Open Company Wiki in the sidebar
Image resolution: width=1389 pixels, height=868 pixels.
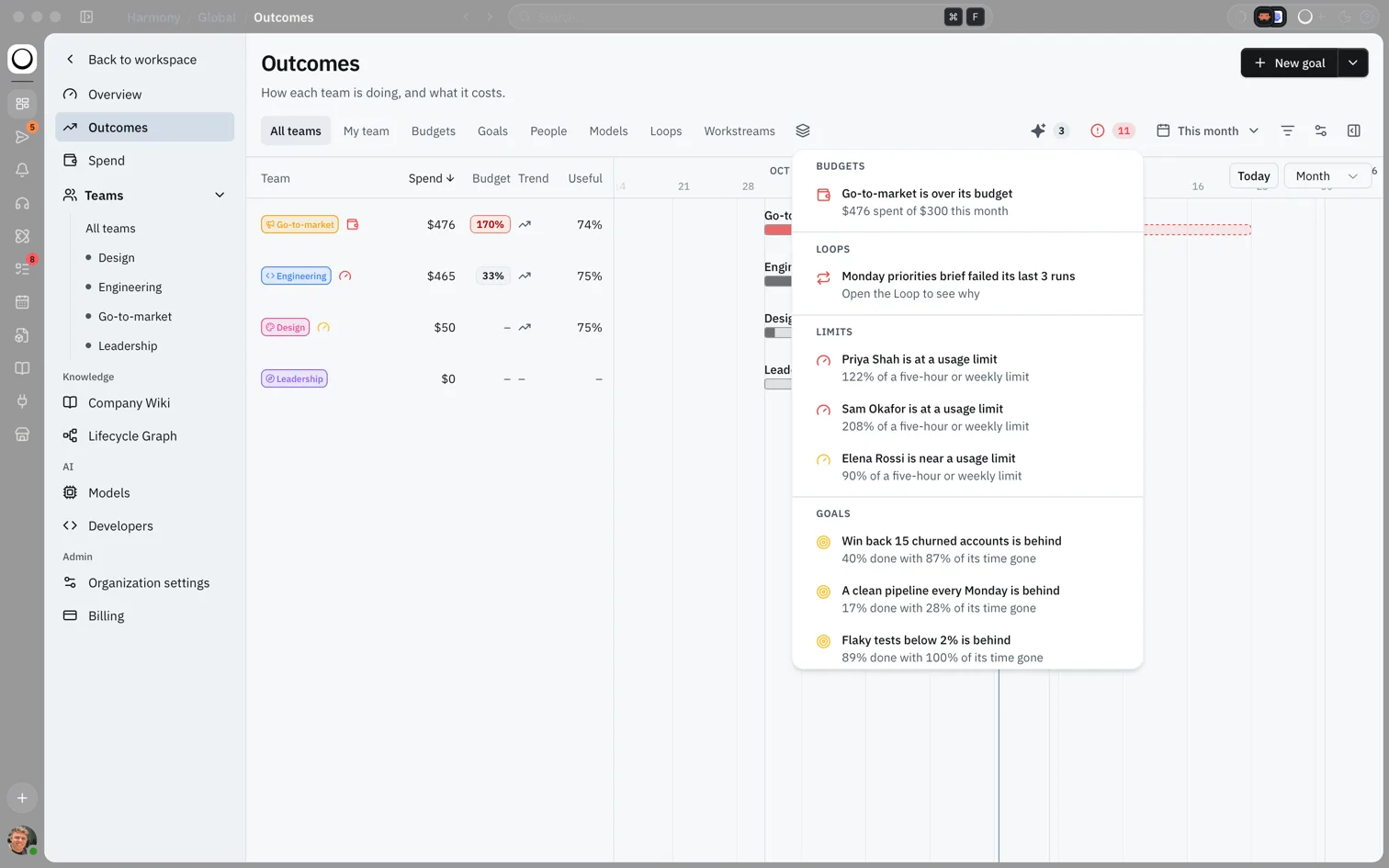click(144, 402)
